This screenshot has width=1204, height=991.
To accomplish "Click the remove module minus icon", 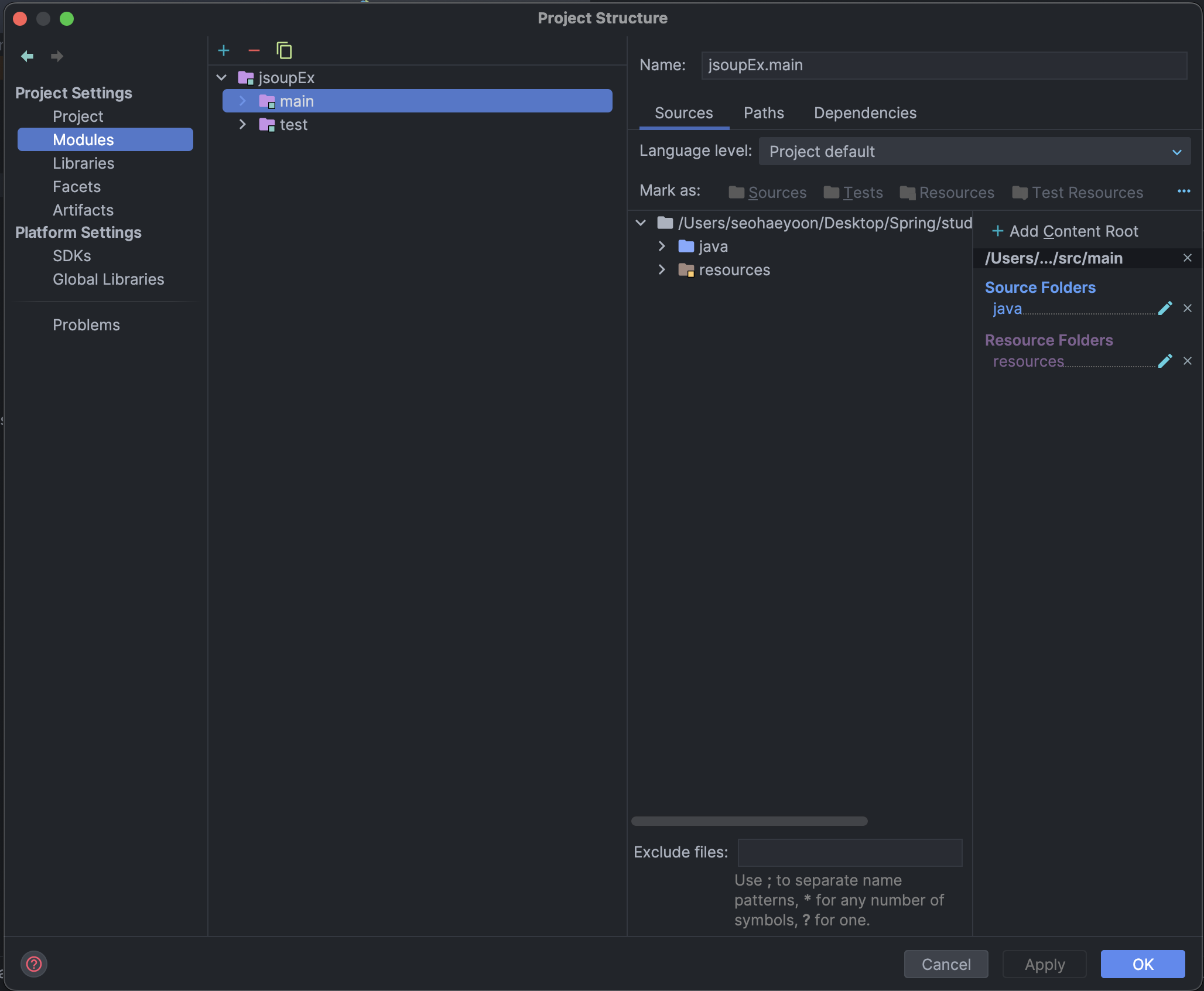I will pyautogui.click(x=254, y=51).
